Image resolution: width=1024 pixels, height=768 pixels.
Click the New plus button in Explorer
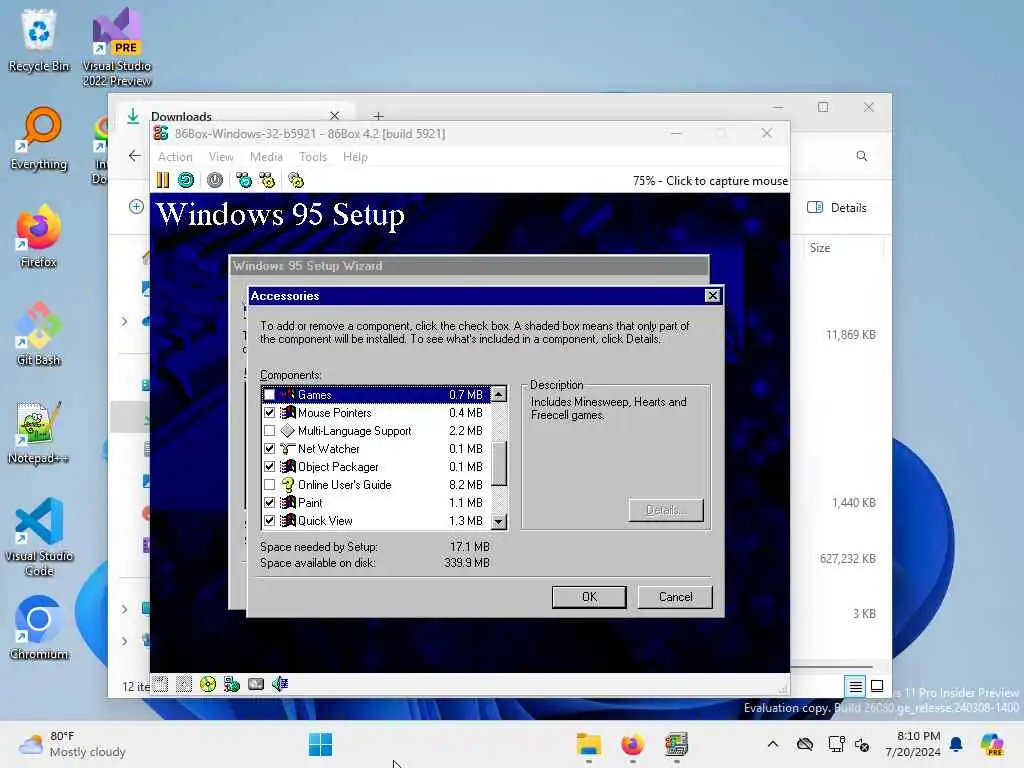click(x=136, y=207)
